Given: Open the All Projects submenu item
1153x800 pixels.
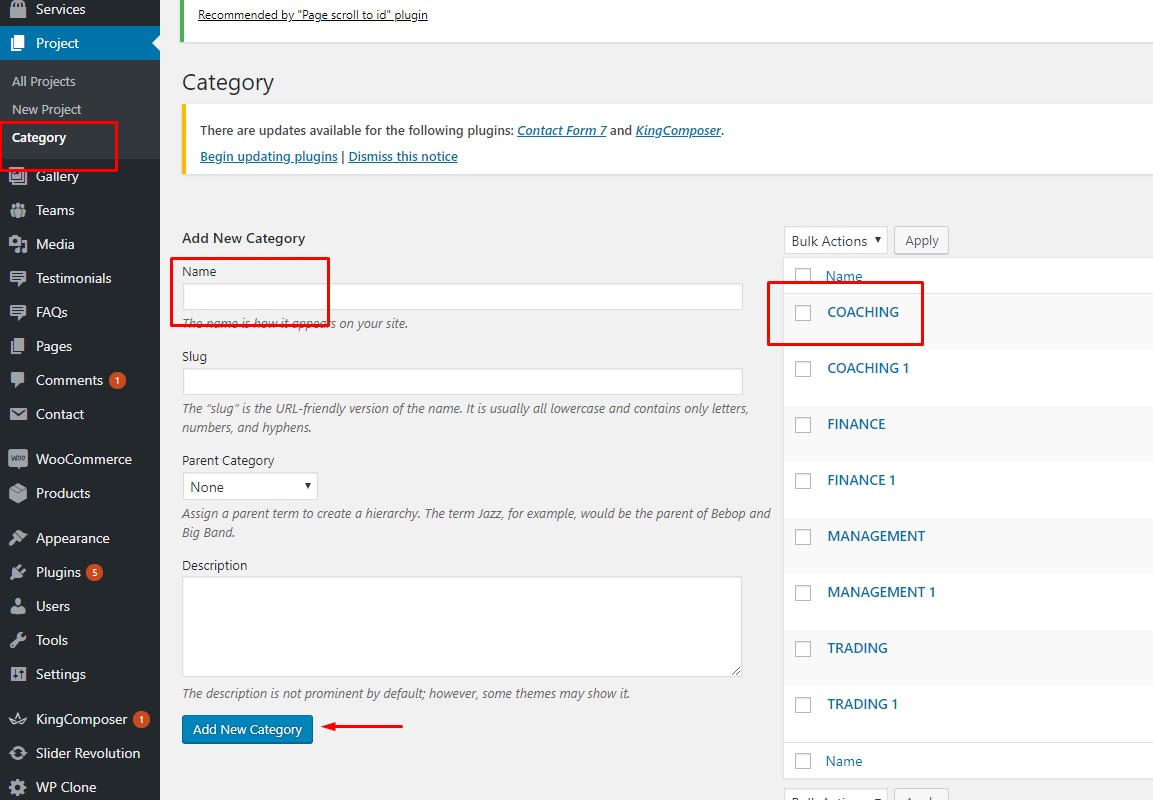Looking at the screenshot, I should point(44,82).
